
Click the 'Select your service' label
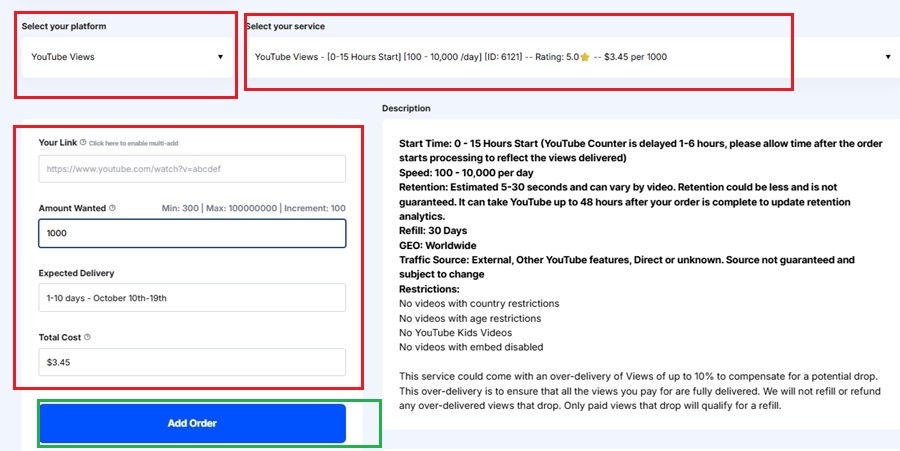tap(285, 26)
